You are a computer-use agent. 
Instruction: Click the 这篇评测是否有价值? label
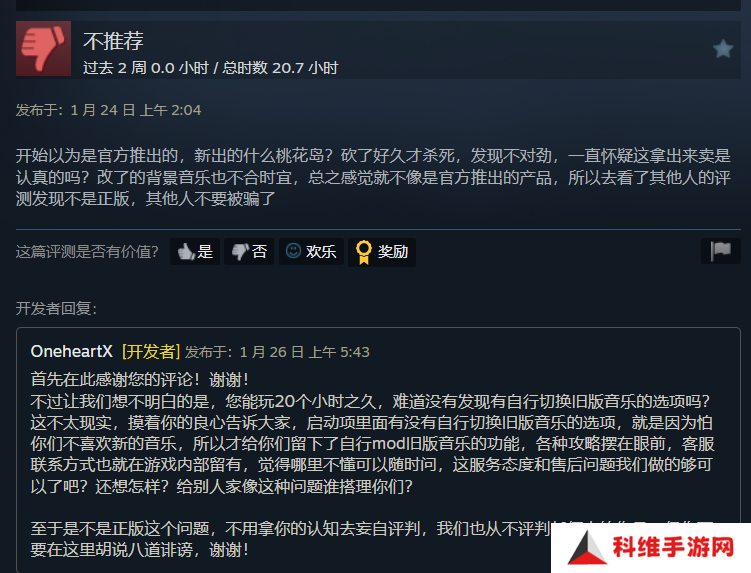tap(87, 252)
